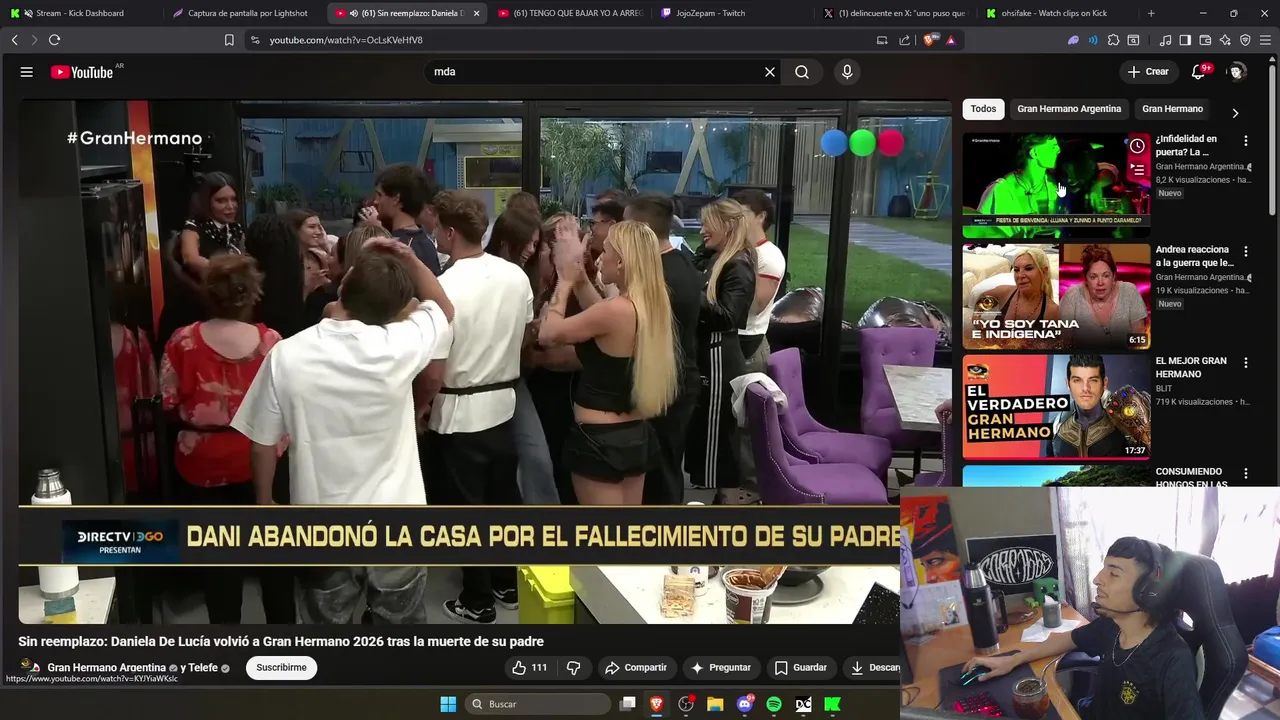Click the Preguntar button
The height and width of the screenshot is (720, 1280).
[x=721, y=668]
